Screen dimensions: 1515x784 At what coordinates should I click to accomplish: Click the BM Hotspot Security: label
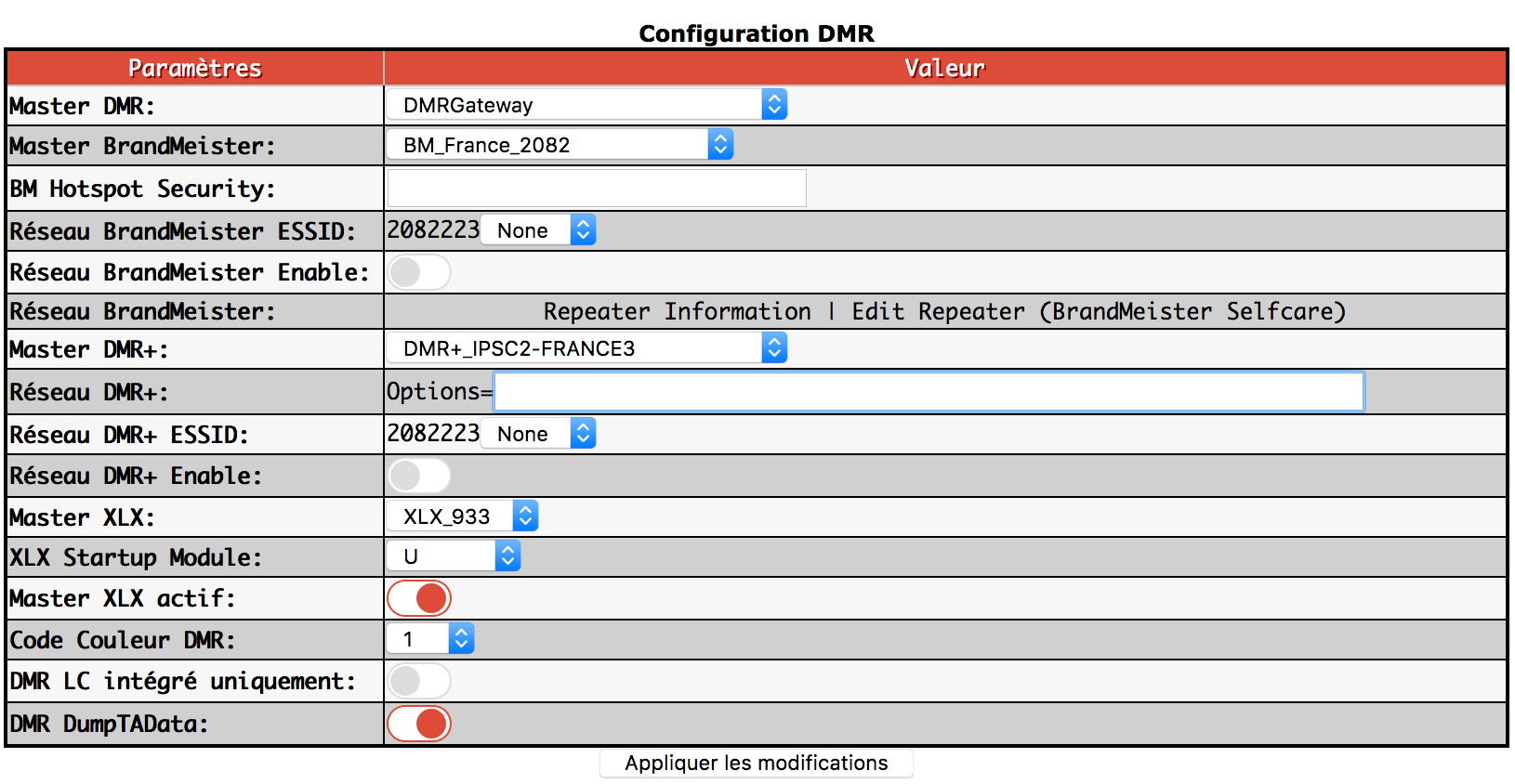(x=143, y=189)
